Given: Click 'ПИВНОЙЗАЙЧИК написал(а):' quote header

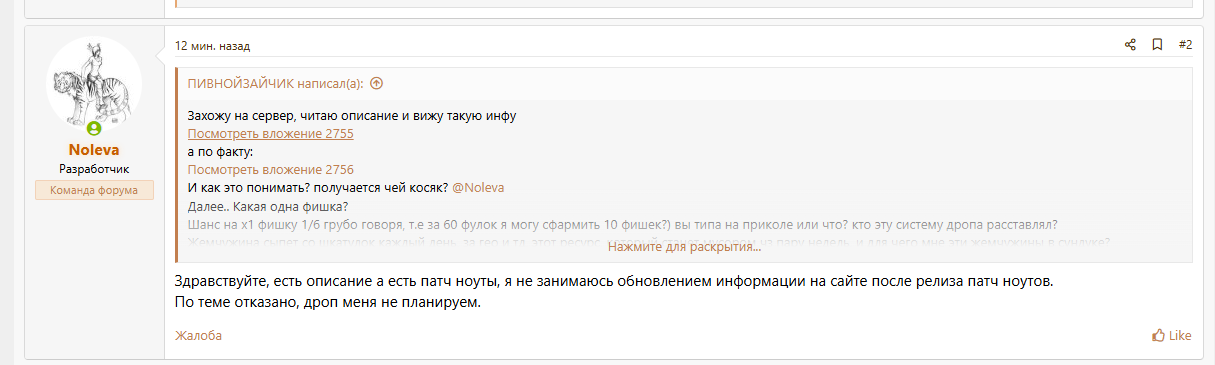Looking at the screenshot, I should click(x=276, y=84).
